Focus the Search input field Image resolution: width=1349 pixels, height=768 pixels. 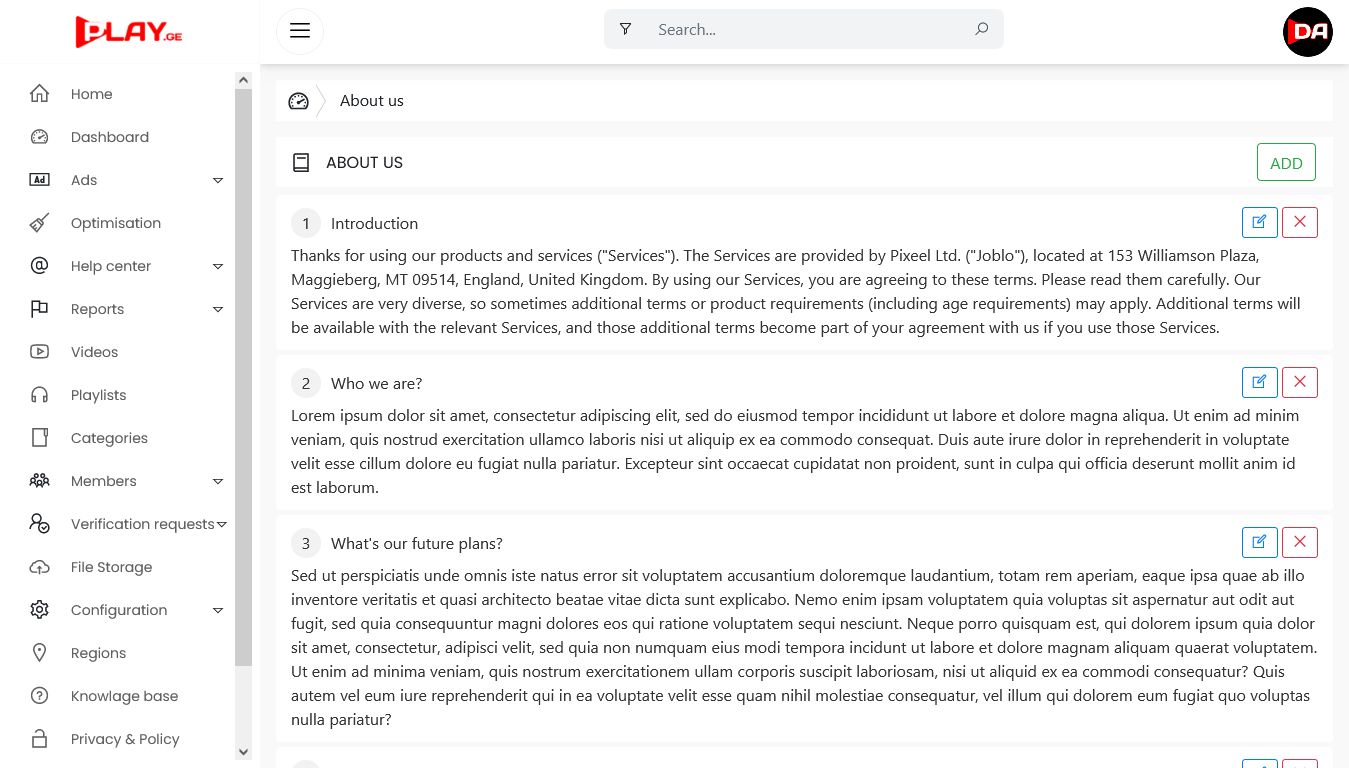coord(810,30)
